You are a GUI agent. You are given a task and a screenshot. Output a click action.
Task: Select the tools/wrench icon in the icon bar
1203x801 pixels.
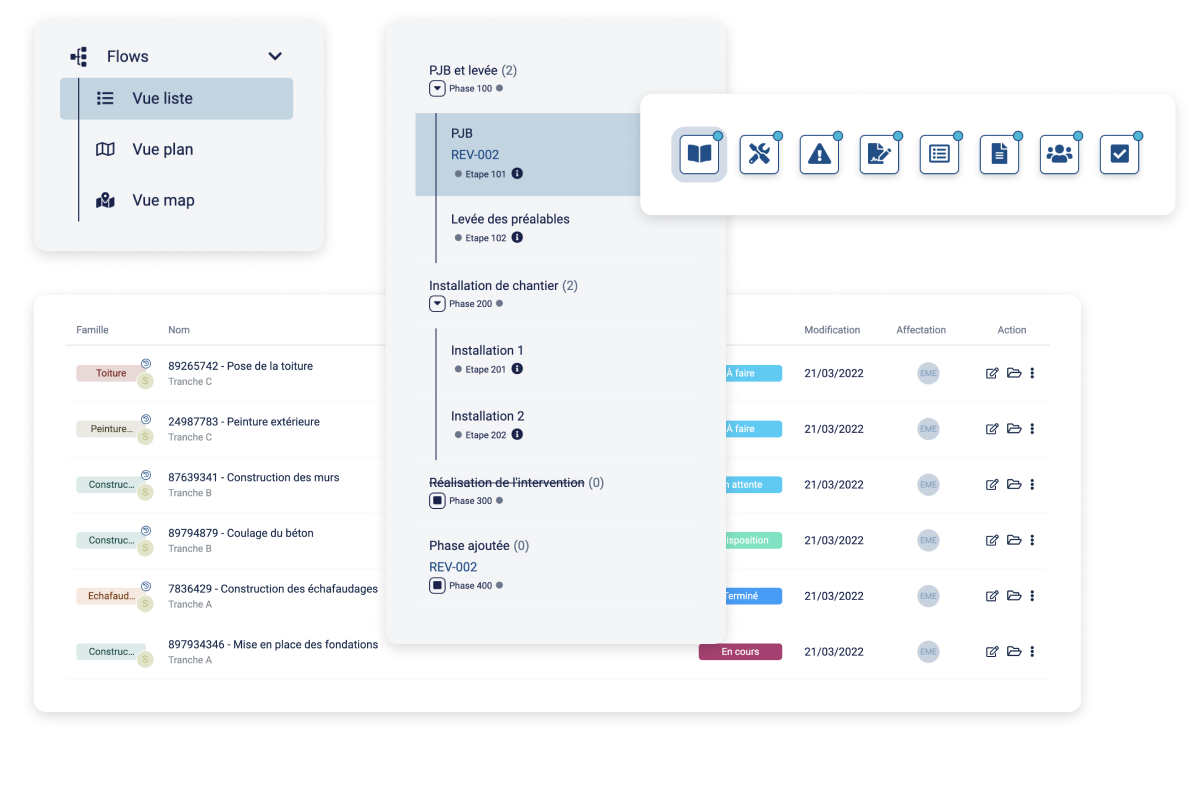[759, 153]
